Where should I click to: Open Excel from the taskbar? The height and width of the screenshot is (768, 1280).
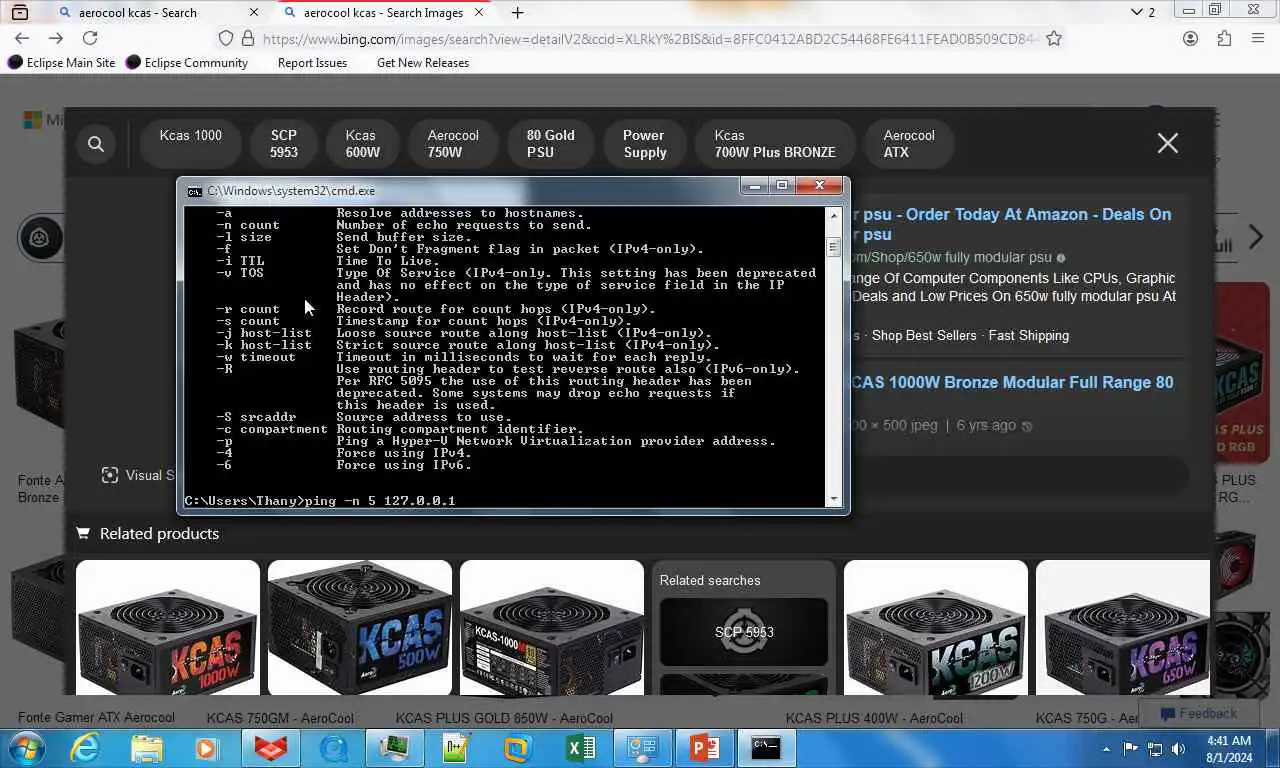pyautogui.click(x=580, y=748)
